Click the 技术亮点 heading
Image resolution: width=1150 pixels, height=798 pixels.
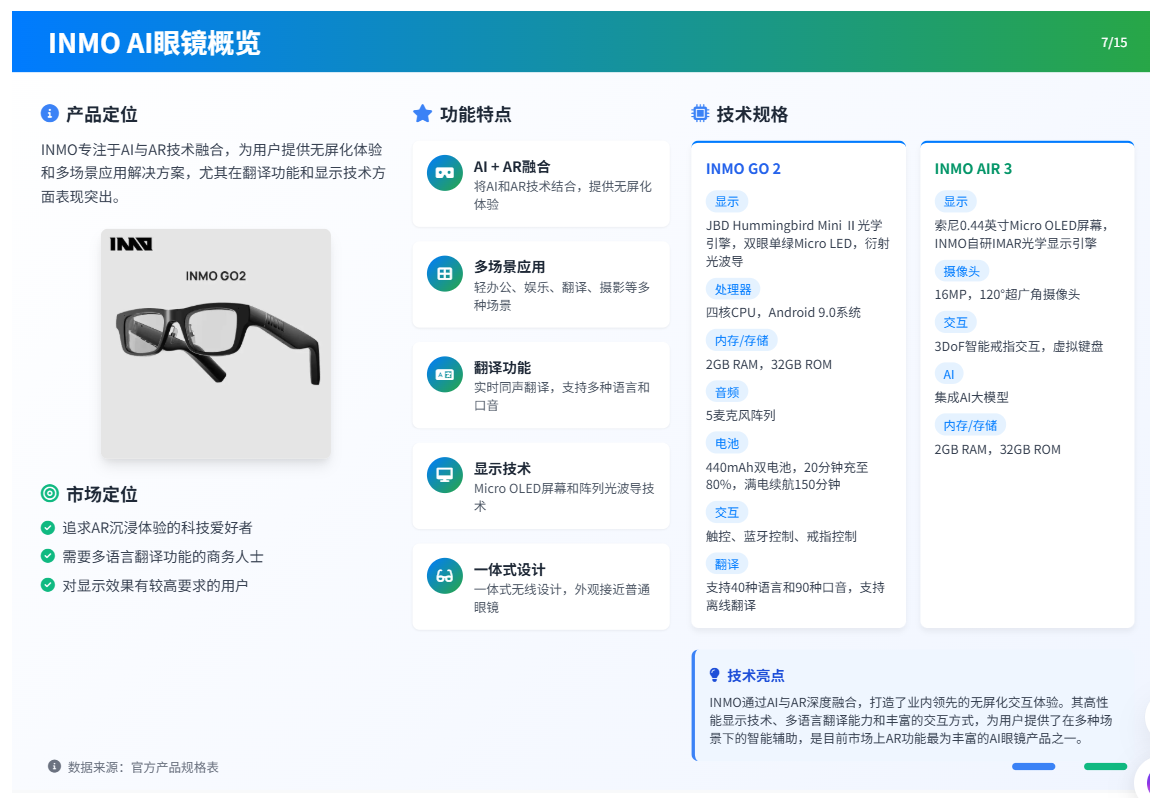tap(755, 676)
